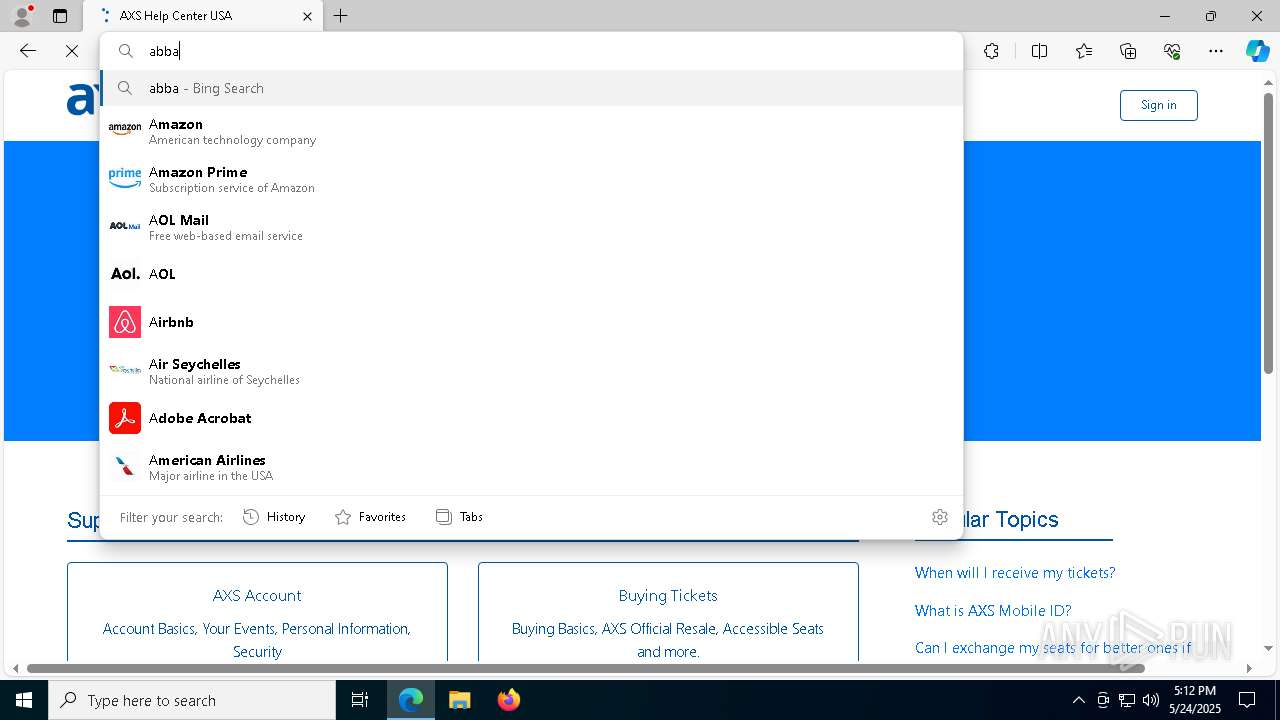Image resolution: width=1280 pixels, height=720 pixels.
Task: Click the Windows taskbar search box
Action: [x=192, y=700]
